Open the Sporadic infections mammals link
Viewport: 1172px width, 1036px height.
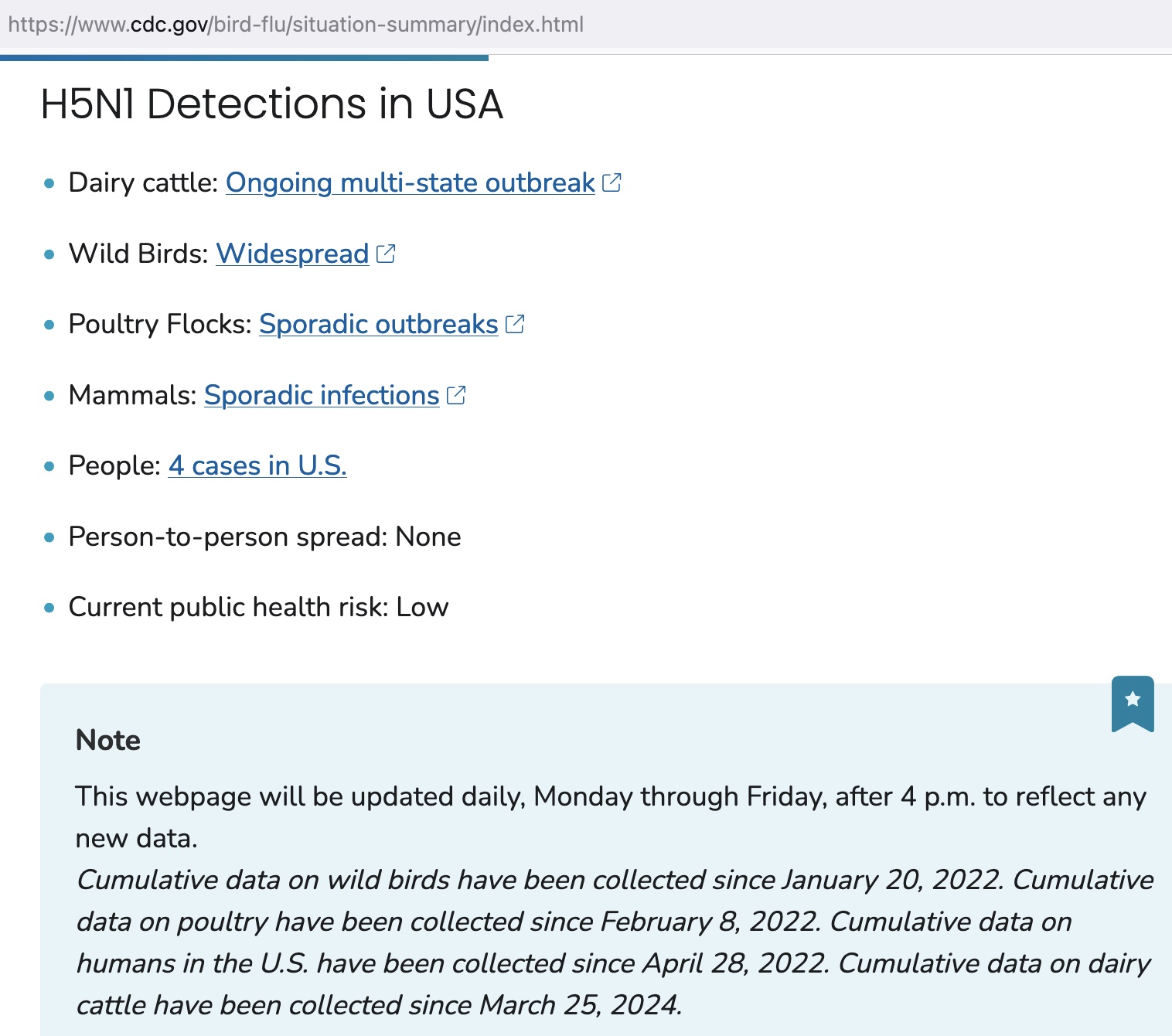[x=322, y=396]
